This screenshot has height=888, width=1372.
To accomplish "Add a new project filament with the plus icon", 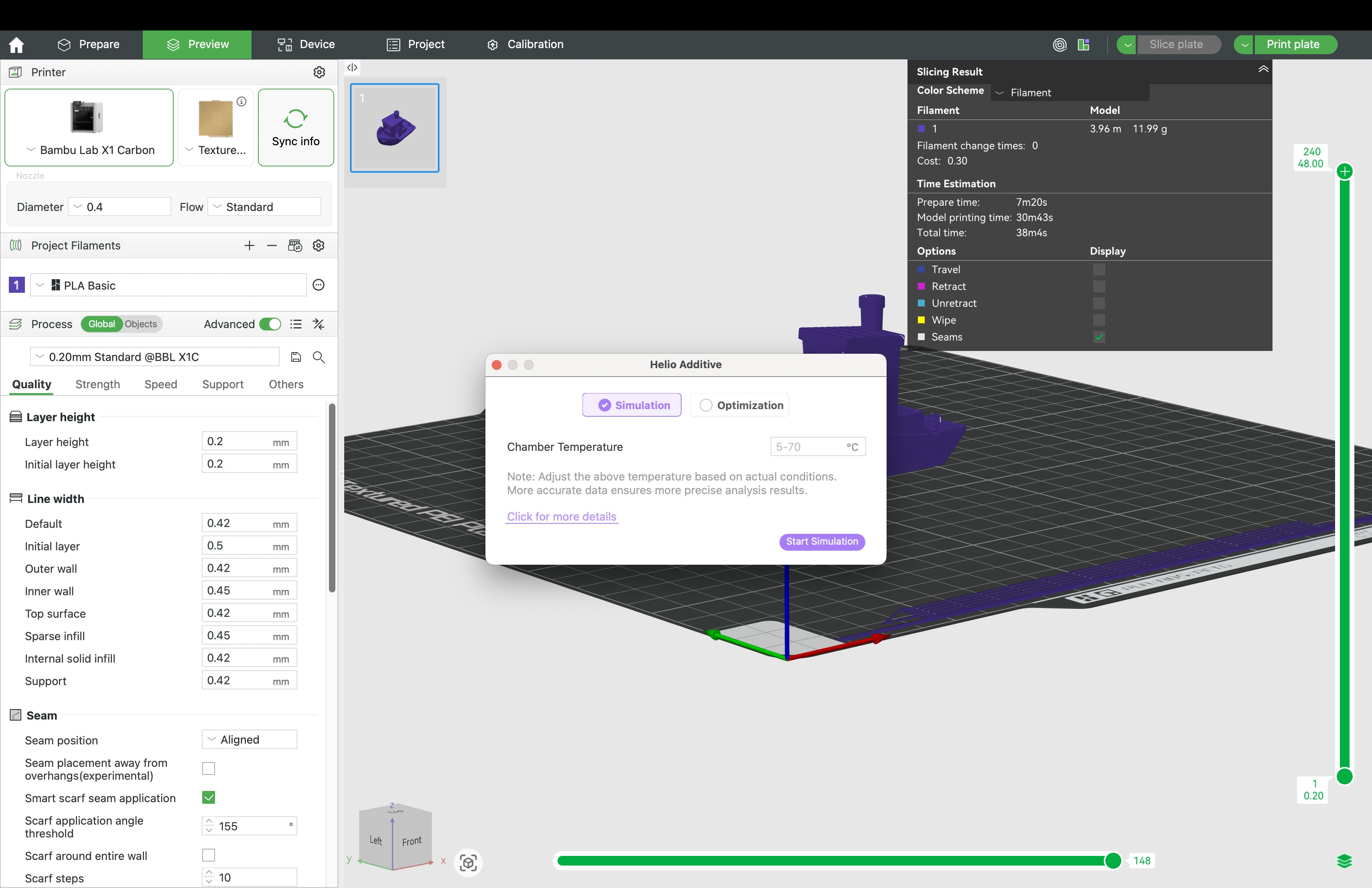I will pyautogui.click(x=249, y=245).
